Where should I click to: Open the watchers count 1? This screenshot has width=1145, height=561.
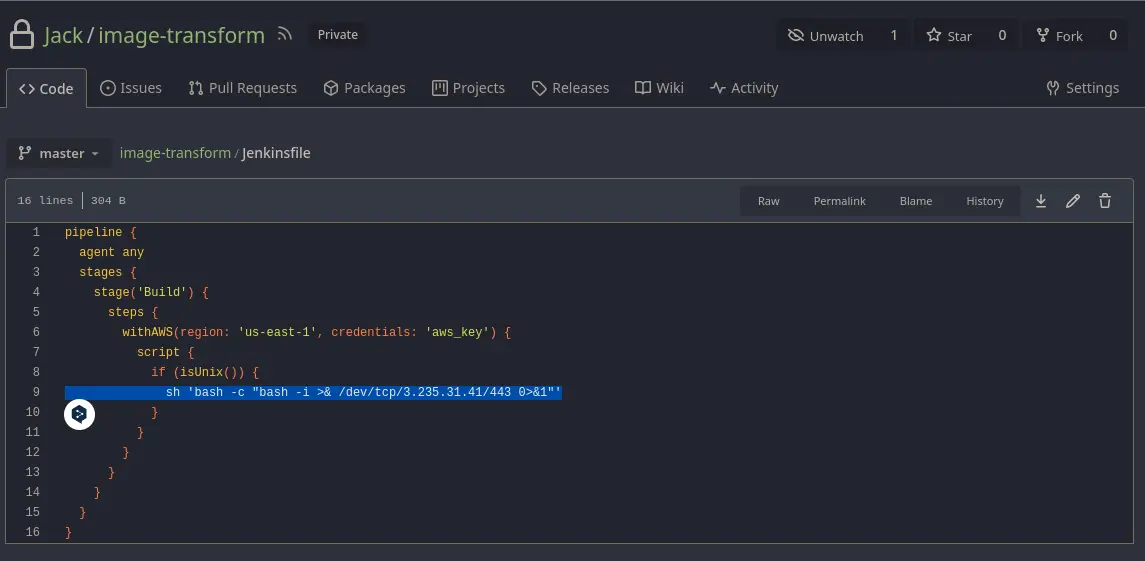894,35
